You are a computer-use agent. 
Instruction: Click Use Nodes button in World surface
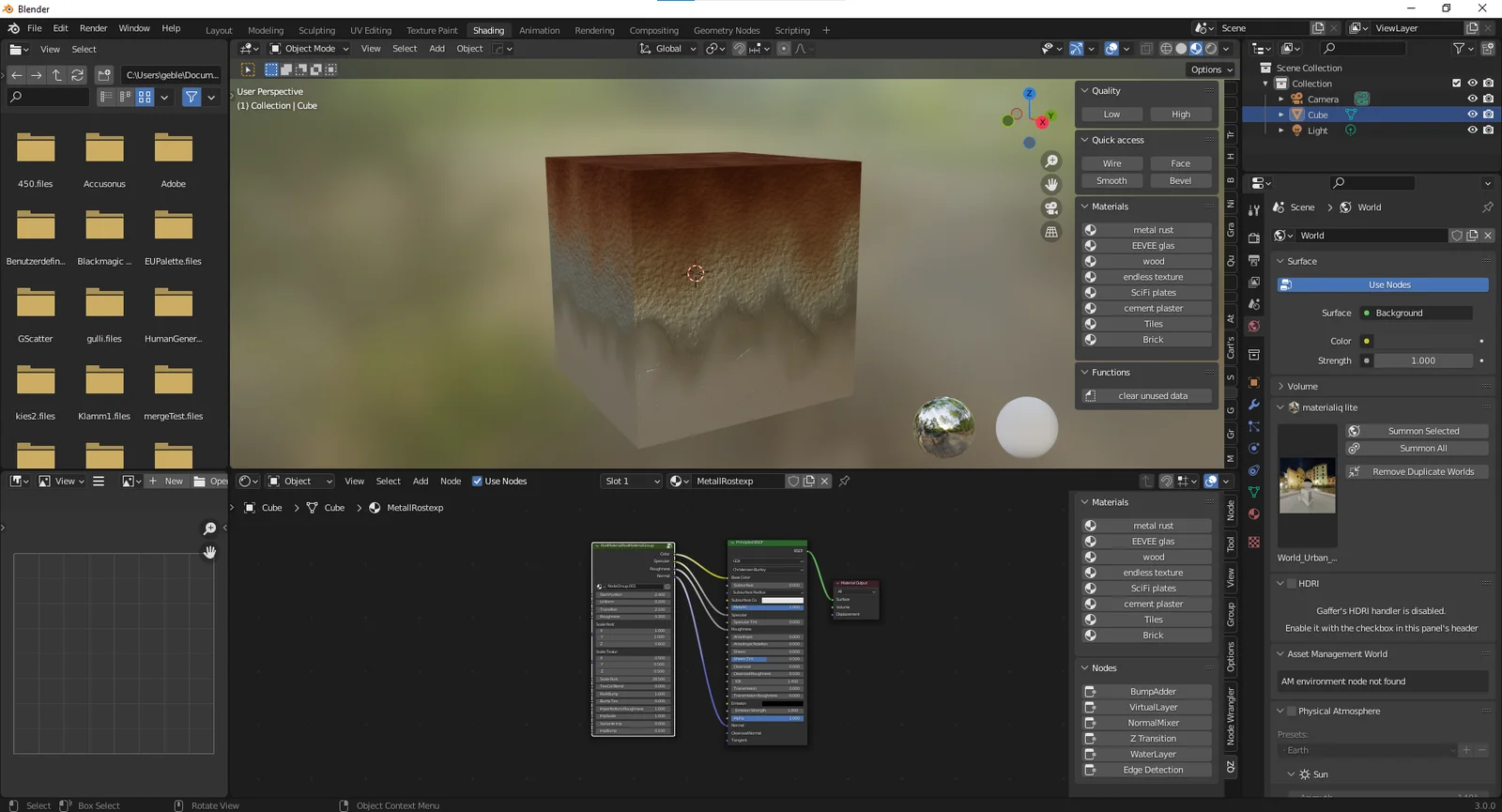tap(1382, 284)
